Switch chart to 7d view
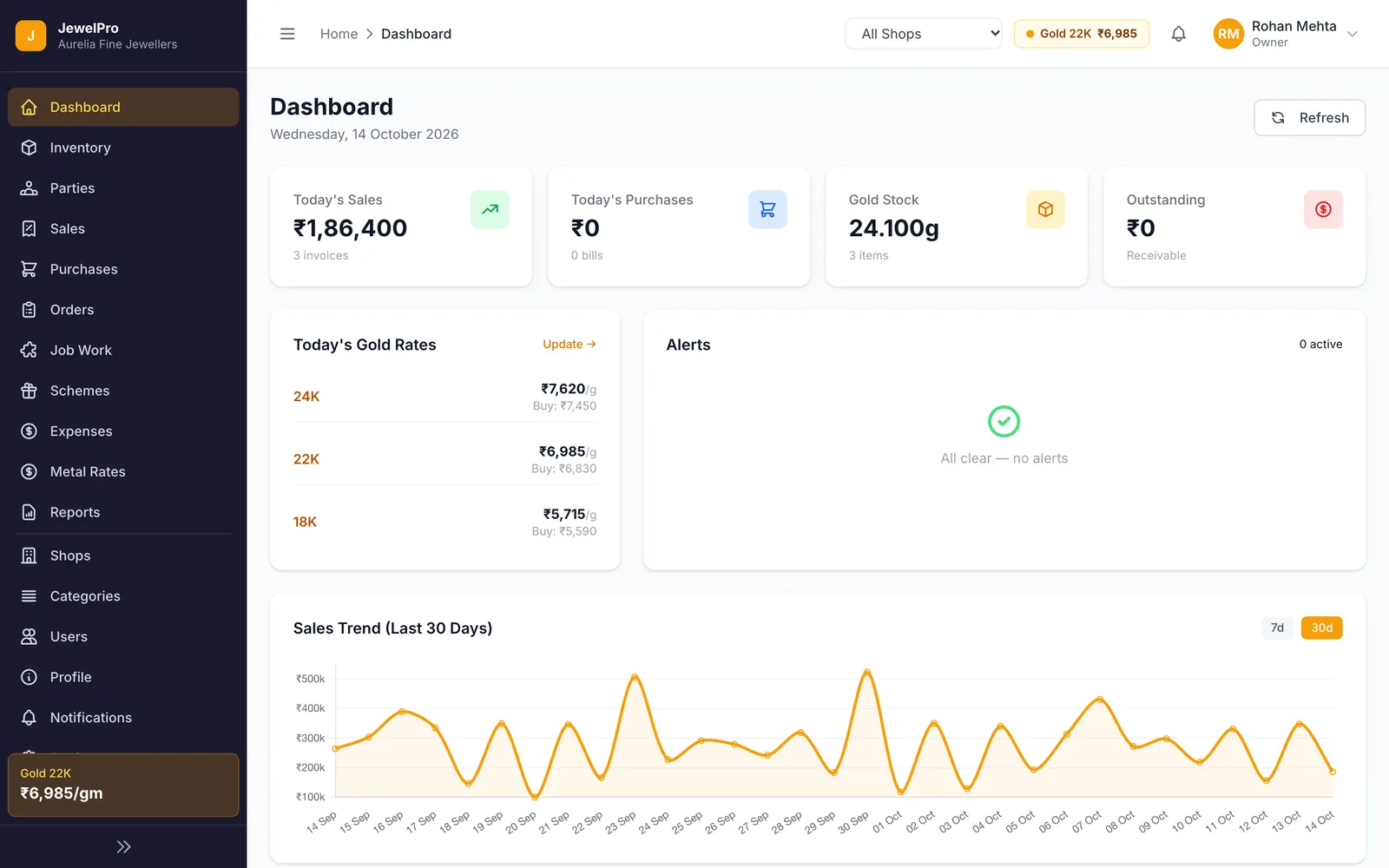The height and width of the screenshot is (868, 1389). 1277,628
